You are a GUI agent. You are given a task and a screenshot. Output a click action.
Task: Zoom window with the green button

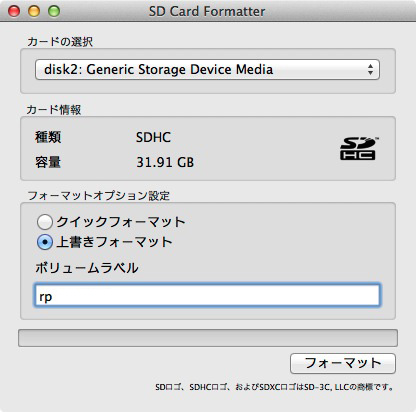pyautogui.click(x=54, y=11)
